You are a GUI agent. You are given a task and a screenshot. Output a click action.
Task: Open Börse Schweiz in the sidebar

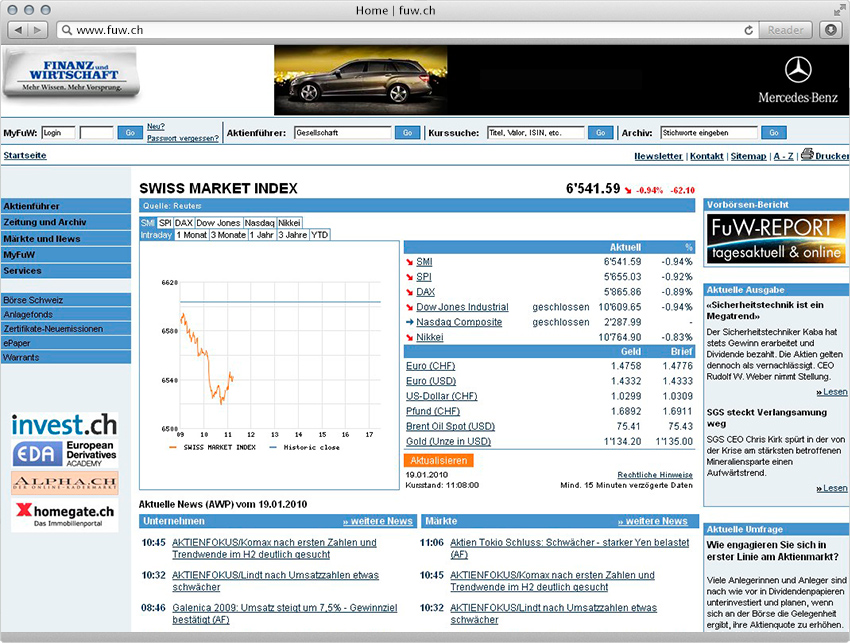pos(66,300)
